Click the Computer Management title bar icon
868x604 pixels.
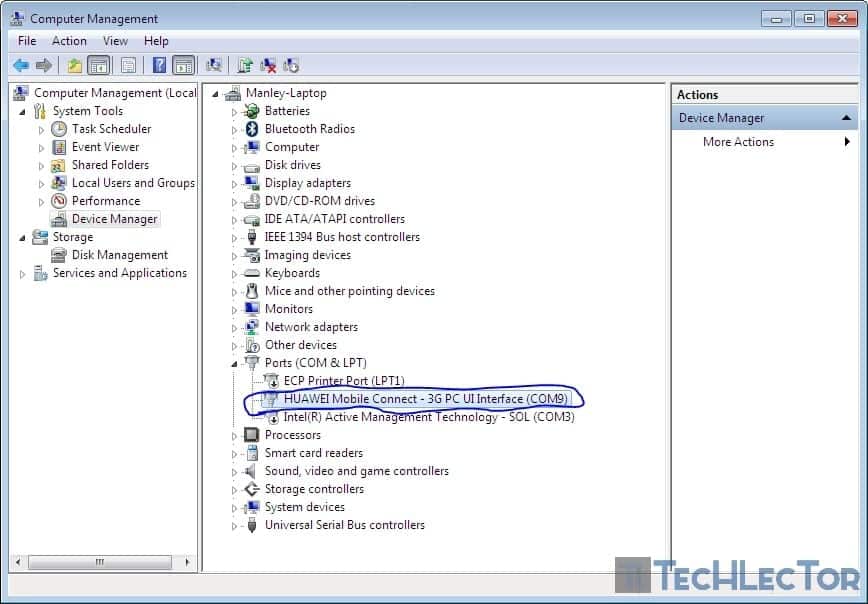(17, 19)
